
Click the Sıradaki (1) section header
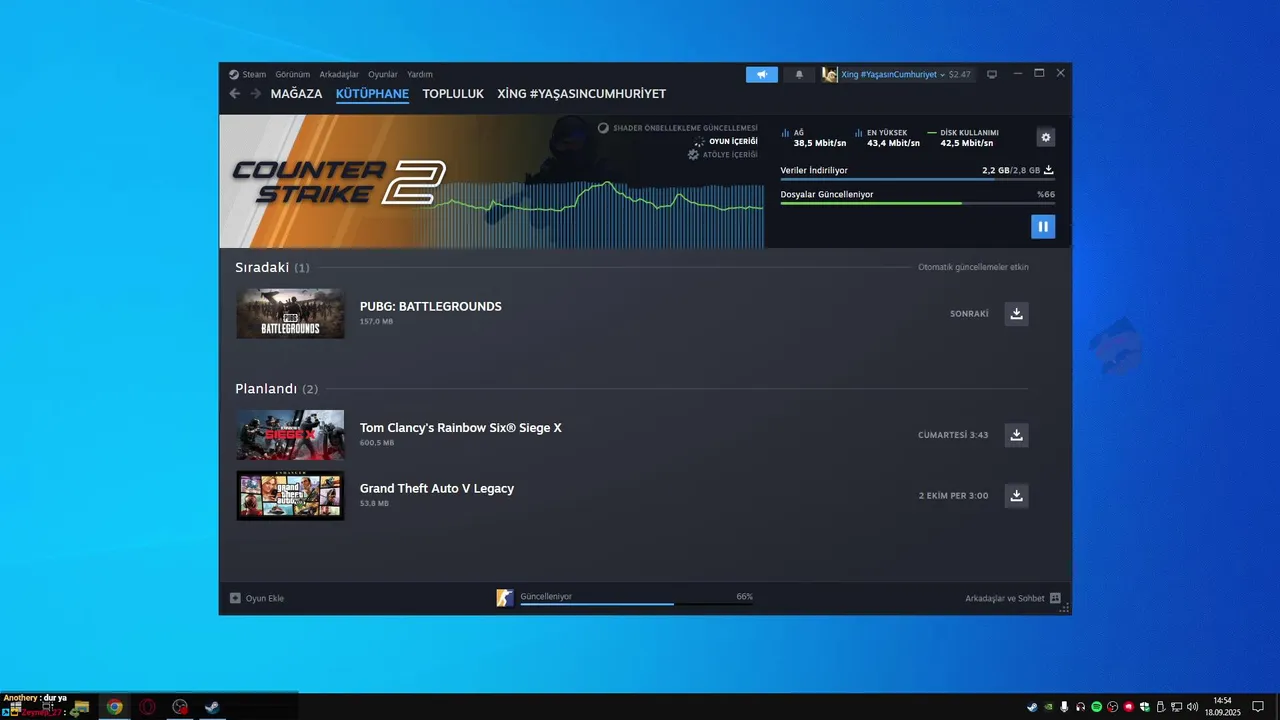point(272,267)
